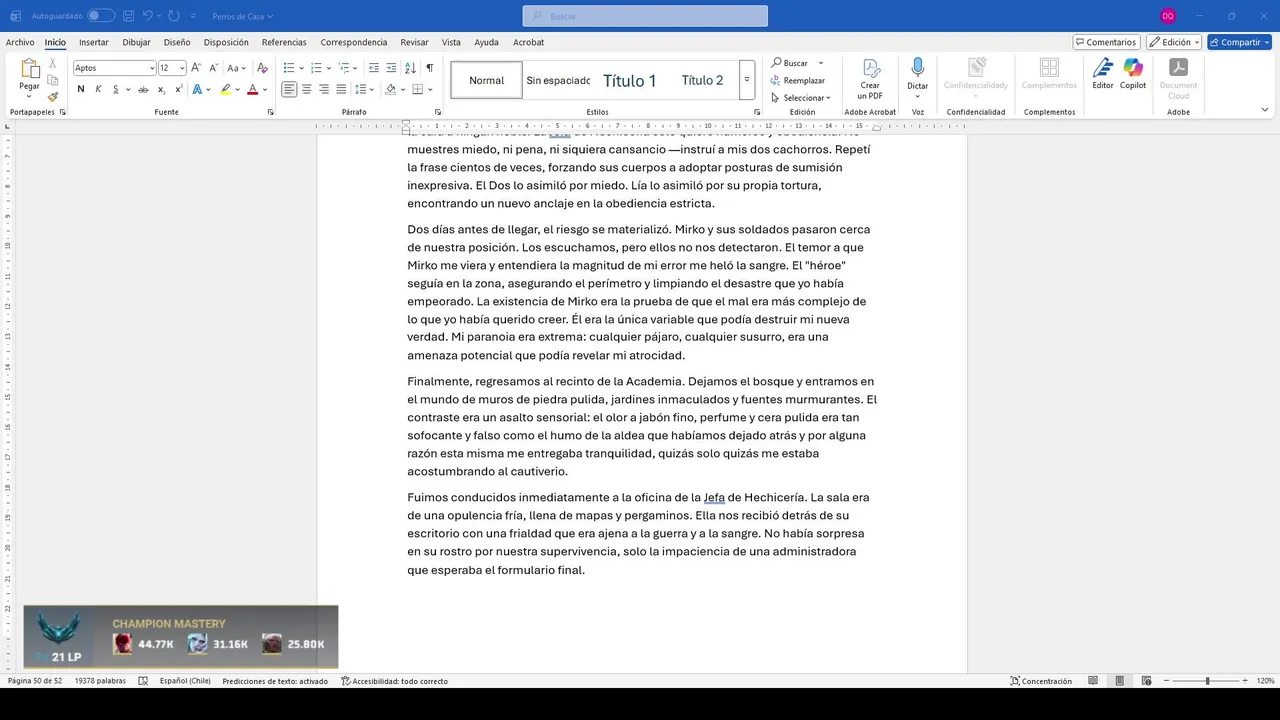Redo the last action
The image size is (1280, 720).
(x=174, y=16)
